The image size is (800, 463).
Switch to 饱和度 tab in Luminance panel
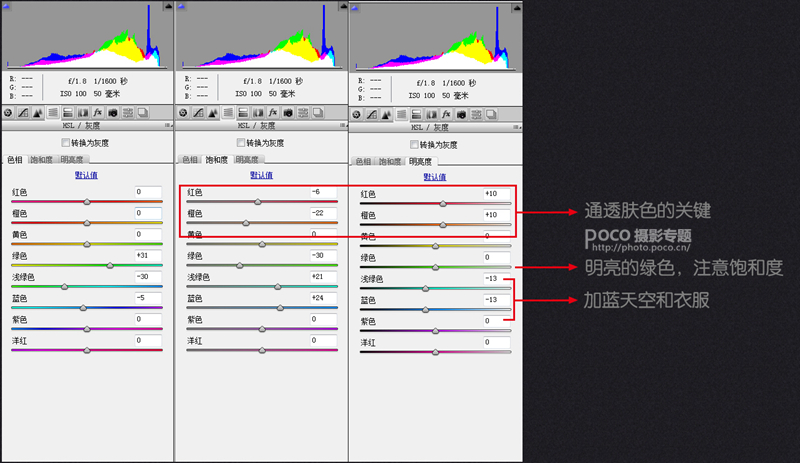pos(390,162)
